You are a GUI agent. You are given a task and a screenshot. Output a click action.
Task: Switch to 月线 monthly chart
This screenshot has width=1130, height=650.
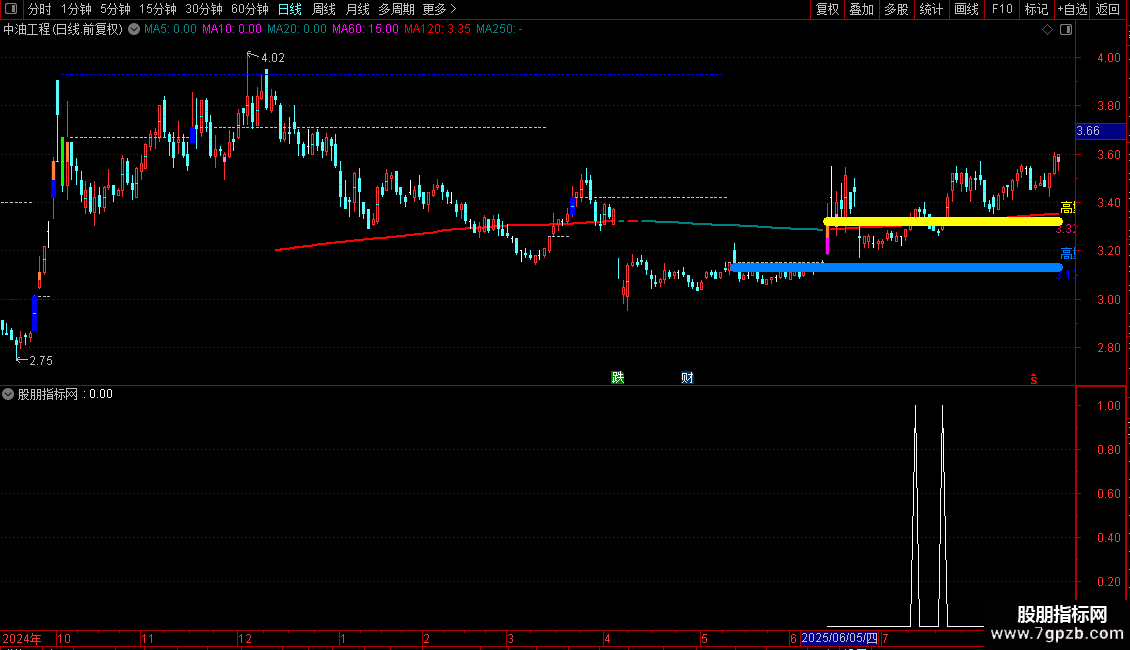pos(357,9)
